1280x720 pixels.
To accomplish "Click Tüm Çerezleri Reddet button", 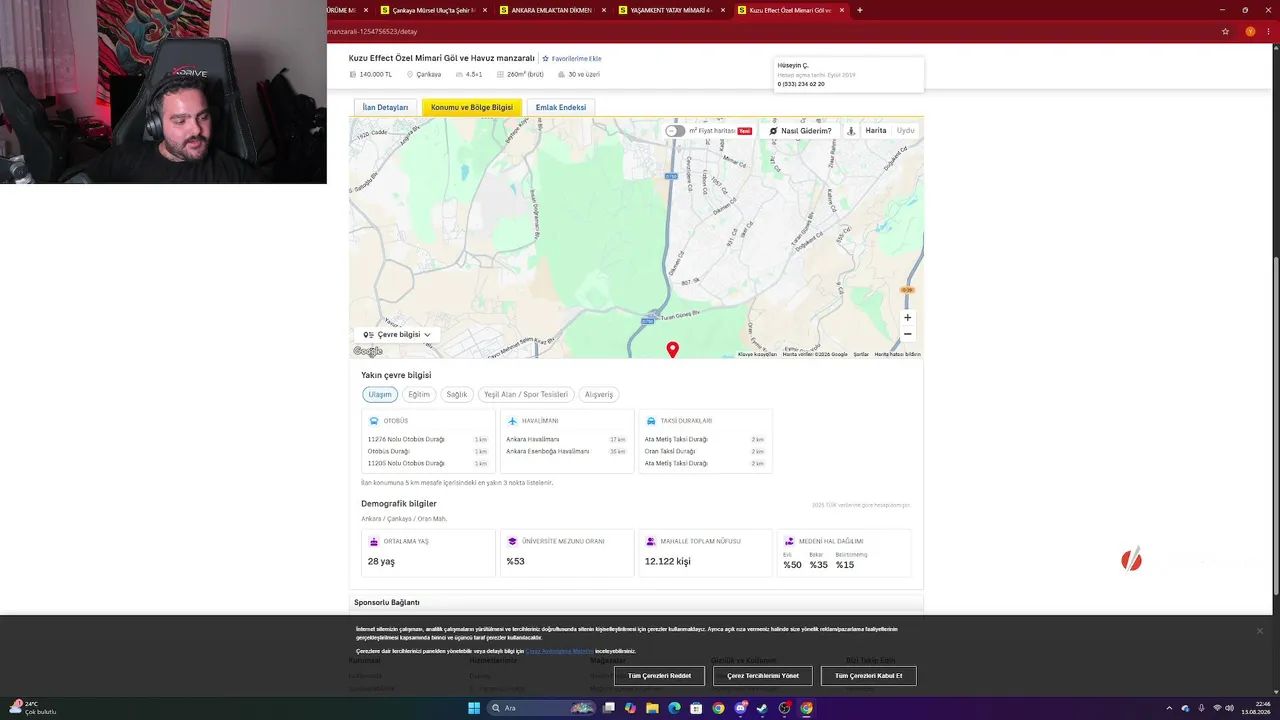I will (x=659, y=676).
